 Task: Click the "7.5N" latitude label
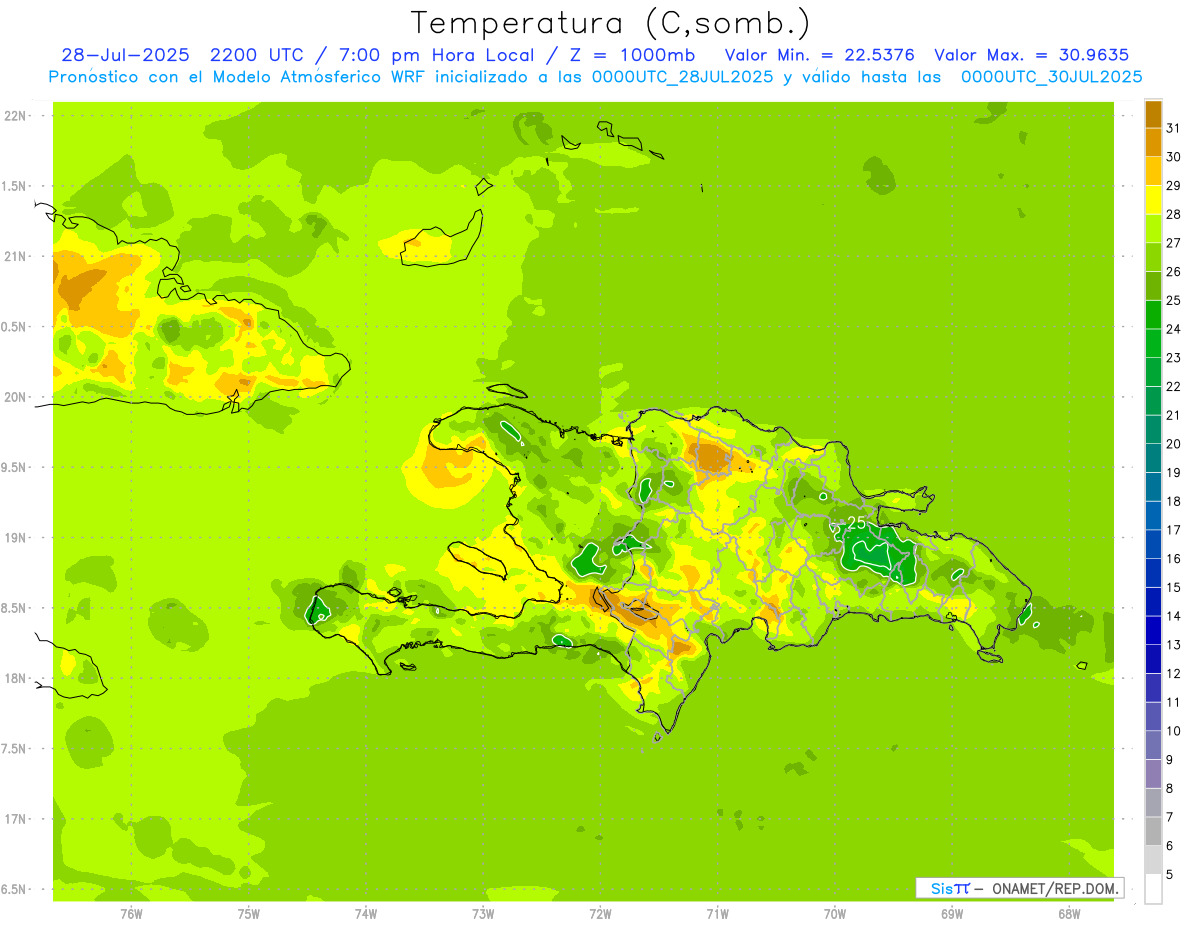click(15, 749)
